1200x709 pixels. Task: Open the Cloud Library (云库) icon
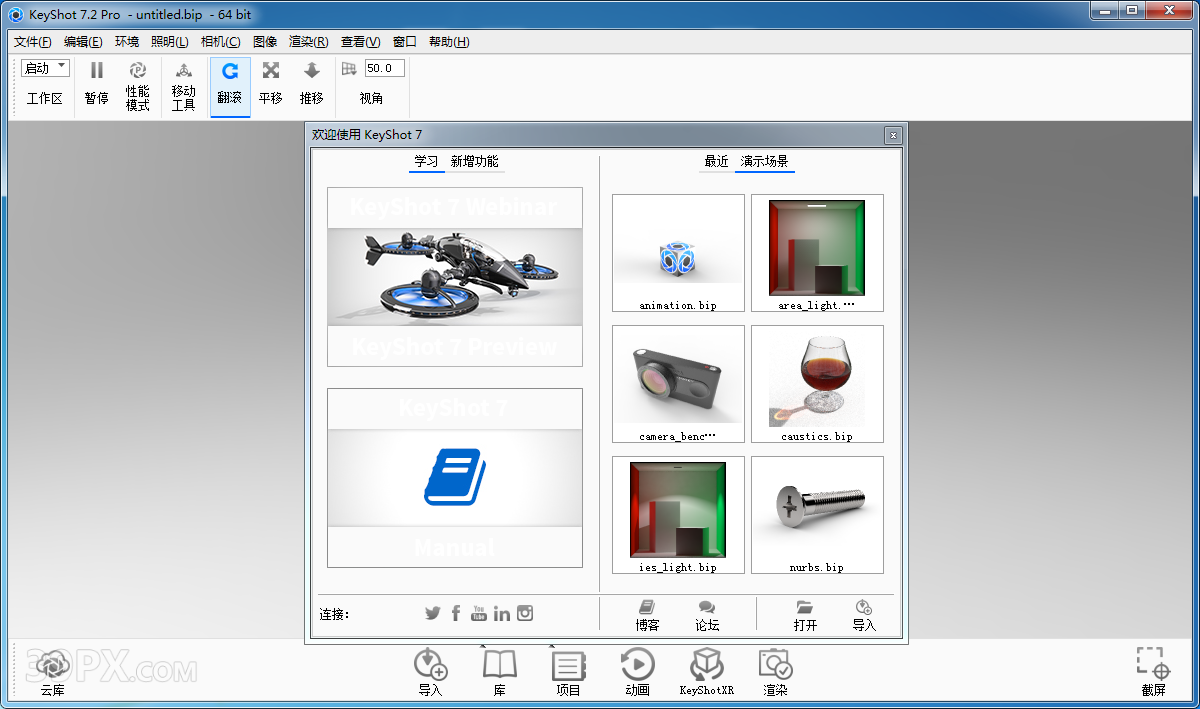coord(52,665)
